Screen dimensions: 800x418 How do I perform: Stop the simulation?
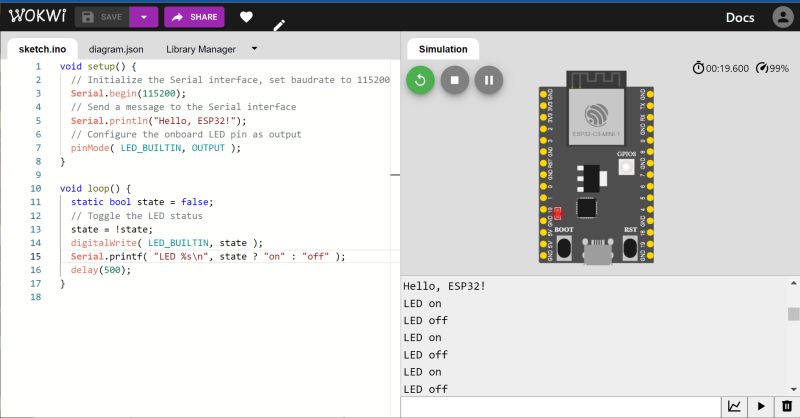coord(455,80)
